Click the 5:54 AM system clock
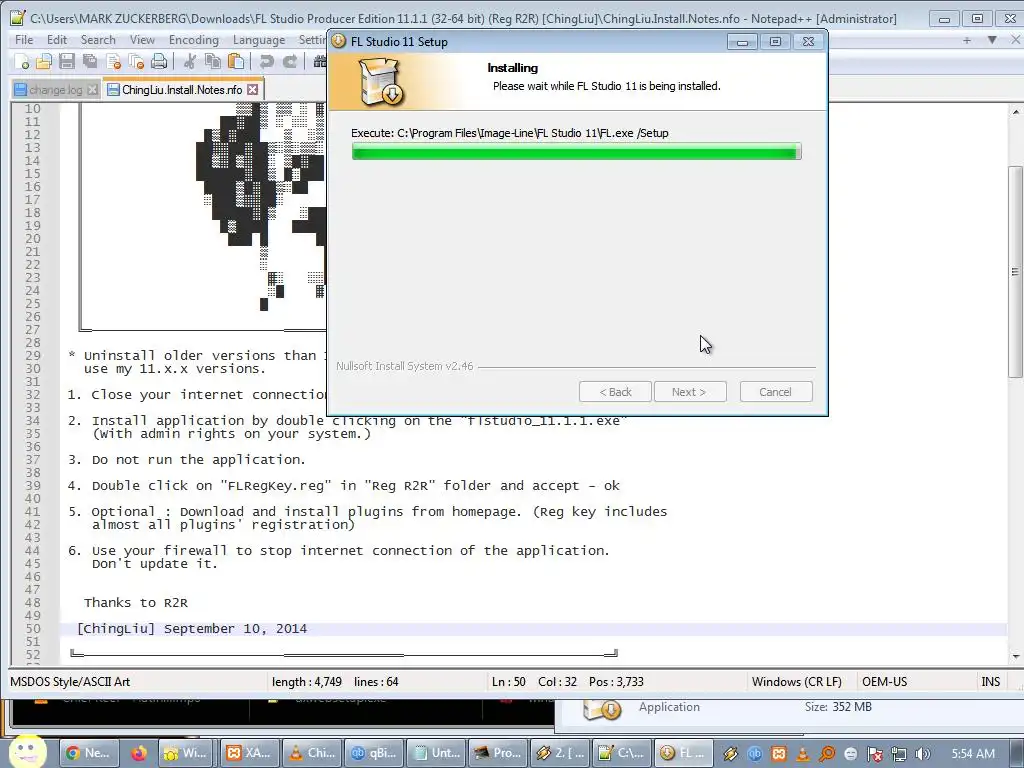The height and width of the screenshot is (768, 1024). 973,754
